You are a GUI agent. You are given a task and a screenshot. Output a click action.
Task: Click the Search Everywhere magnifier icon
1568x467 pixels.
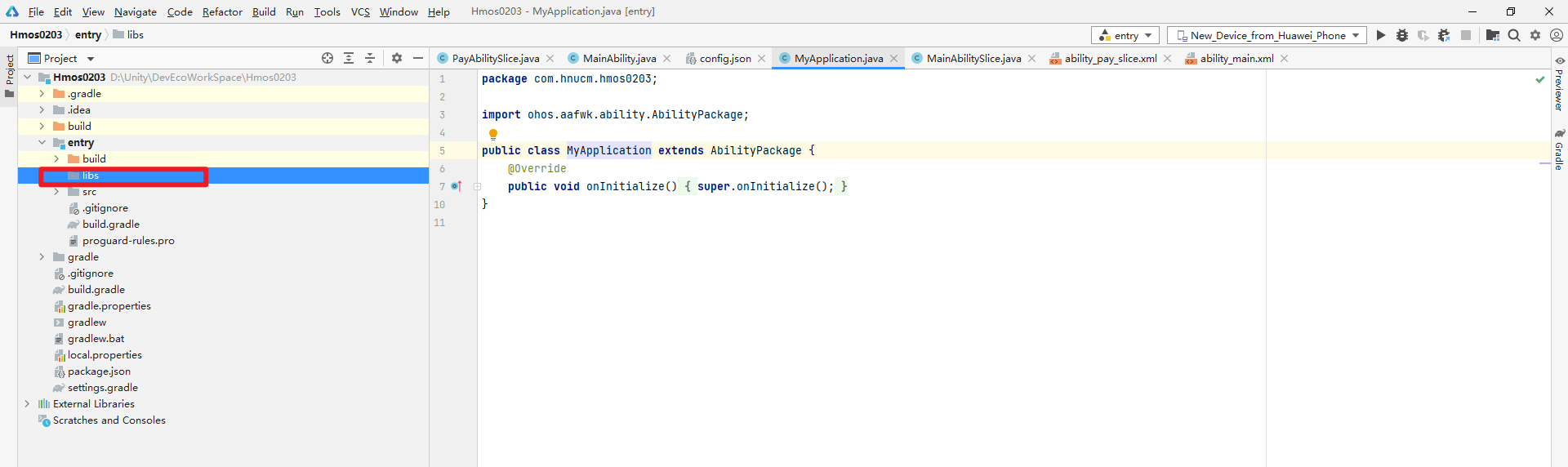1514,35
